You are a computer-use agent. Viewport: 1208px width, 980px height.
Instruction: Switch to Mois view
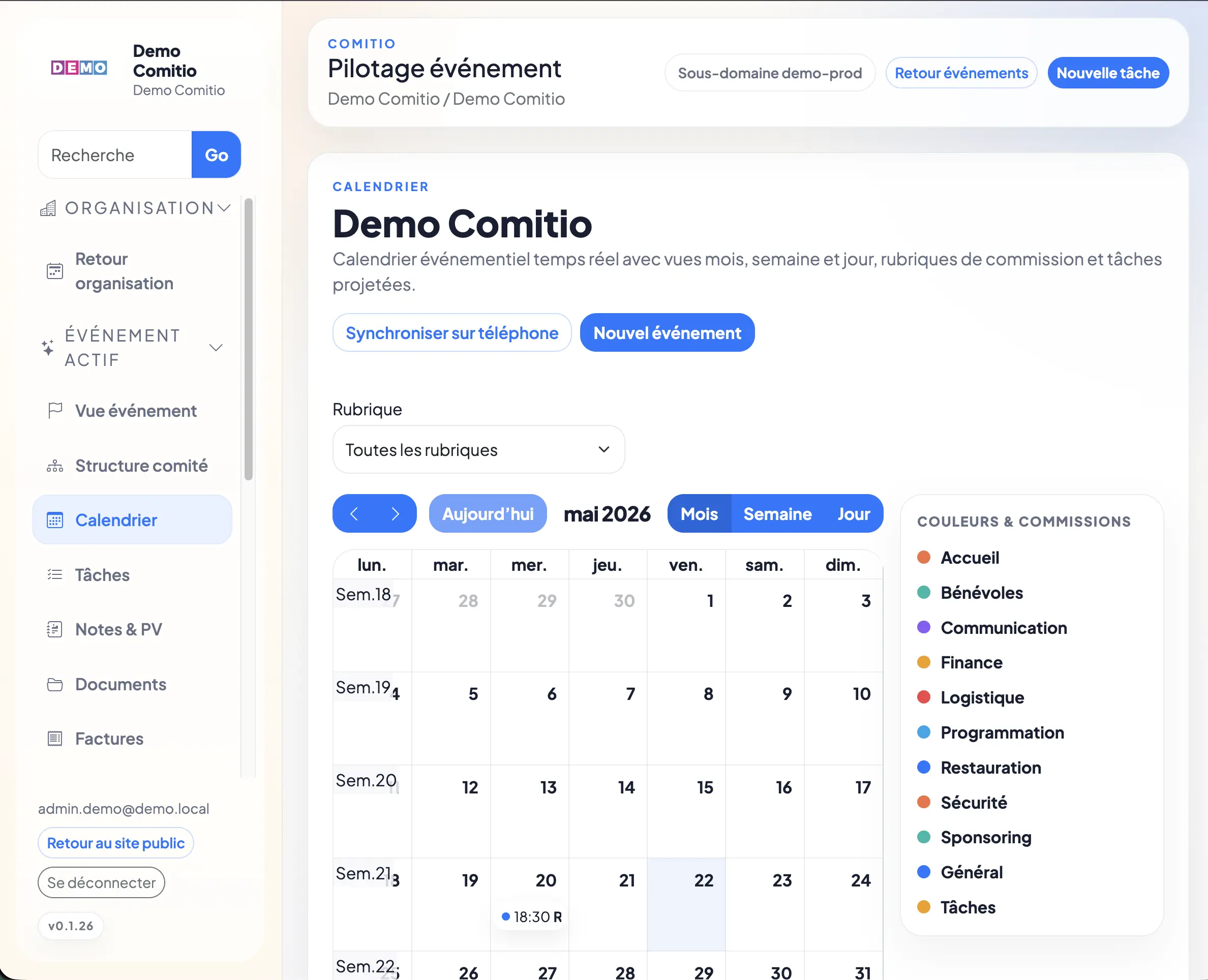pos(700,514)
